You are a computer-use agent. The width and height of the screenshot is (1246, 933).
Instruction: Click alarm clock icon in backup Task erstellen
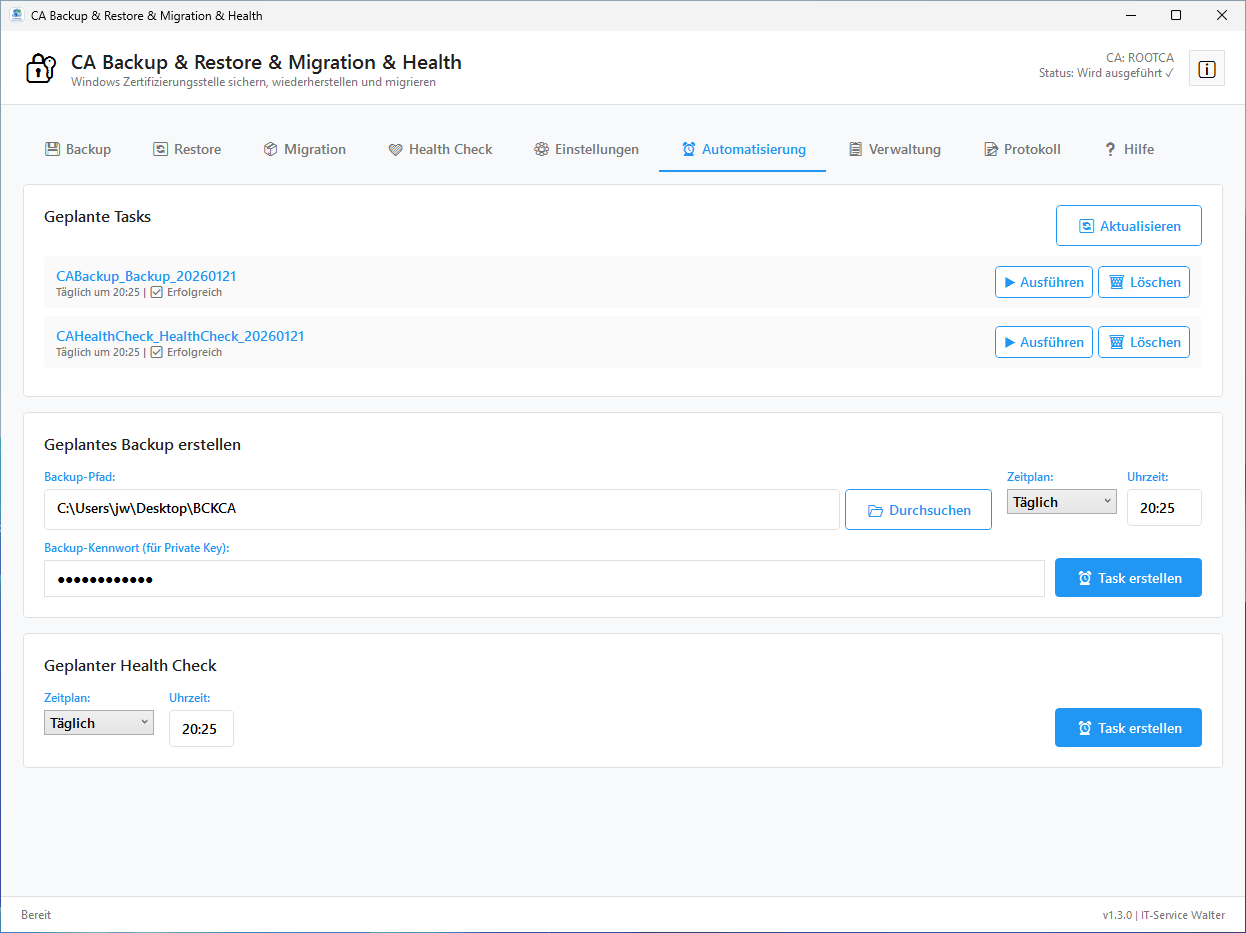[x=1084, y=578]
